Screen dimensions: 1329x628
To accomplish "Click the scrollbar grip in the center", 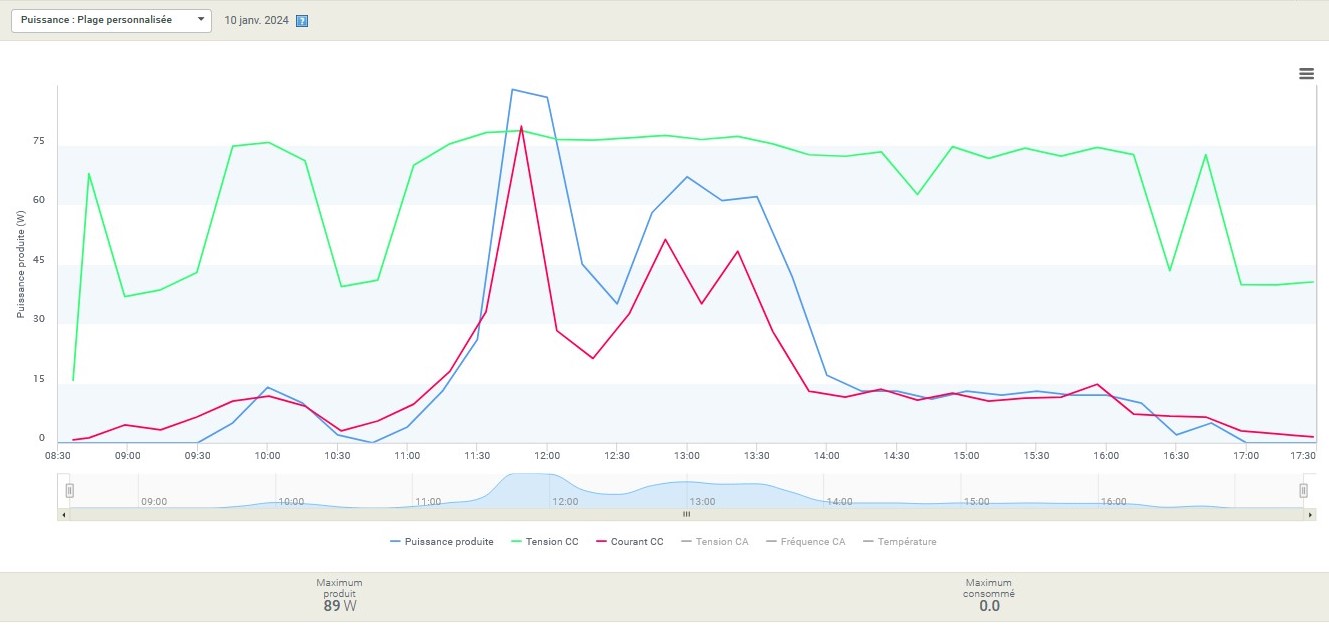I will 686,515.
